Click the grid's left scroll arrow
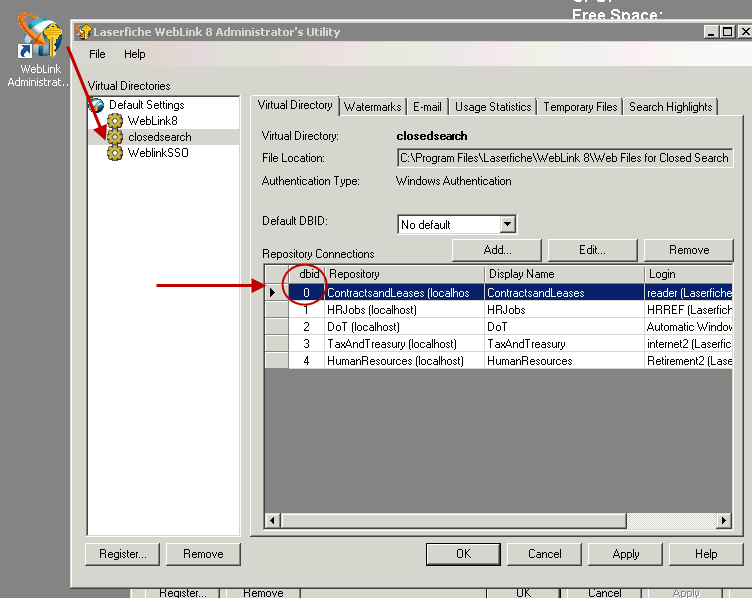Viewport: 752px width, 598px height. (273, 520)
